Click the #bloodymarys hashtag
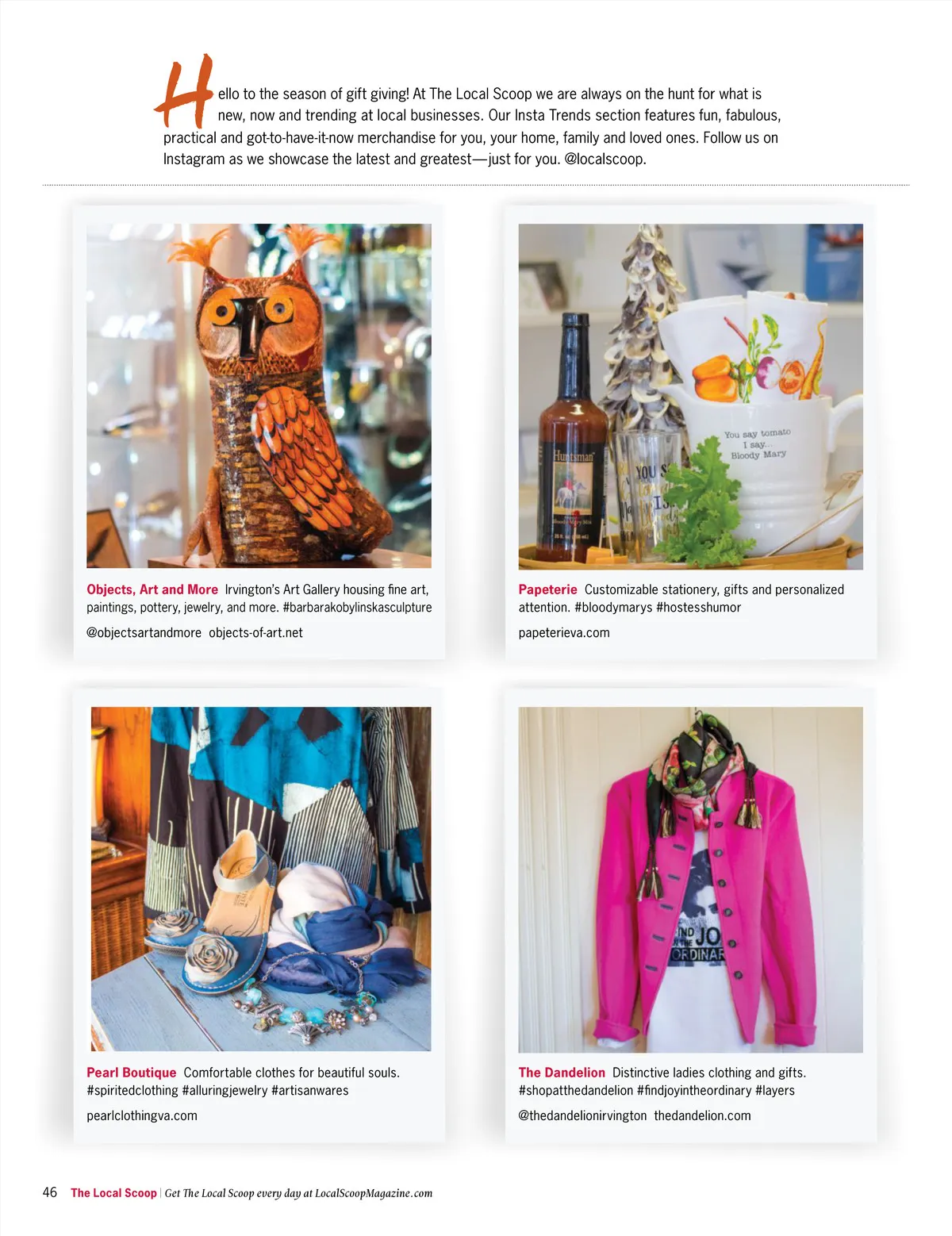Image resolution: width=952 pixels, height=1236 pixels. (x=613, y=608)
